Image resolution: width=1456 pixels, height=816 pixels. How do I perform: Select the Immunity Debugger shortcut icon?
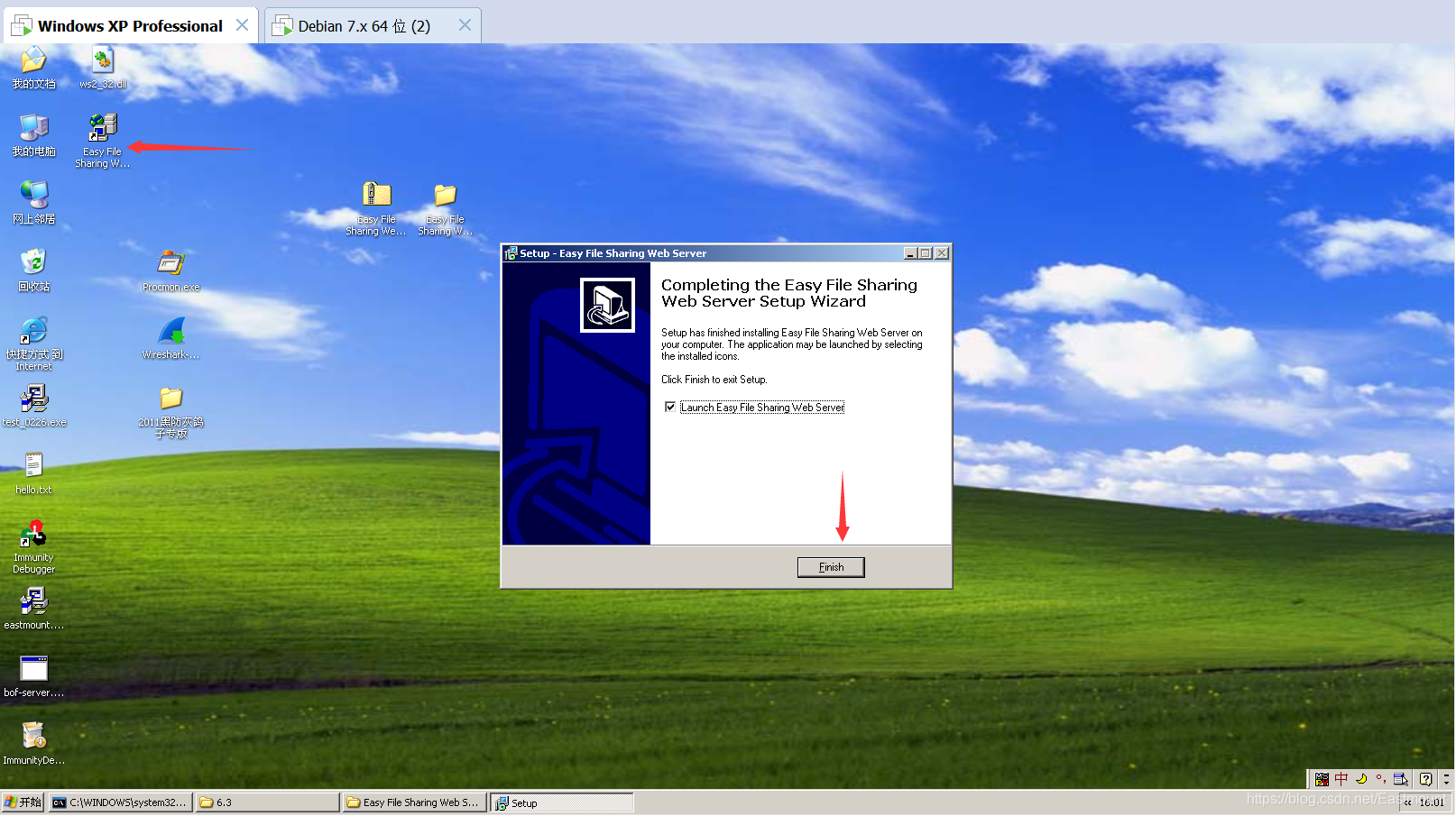[33, 546]
